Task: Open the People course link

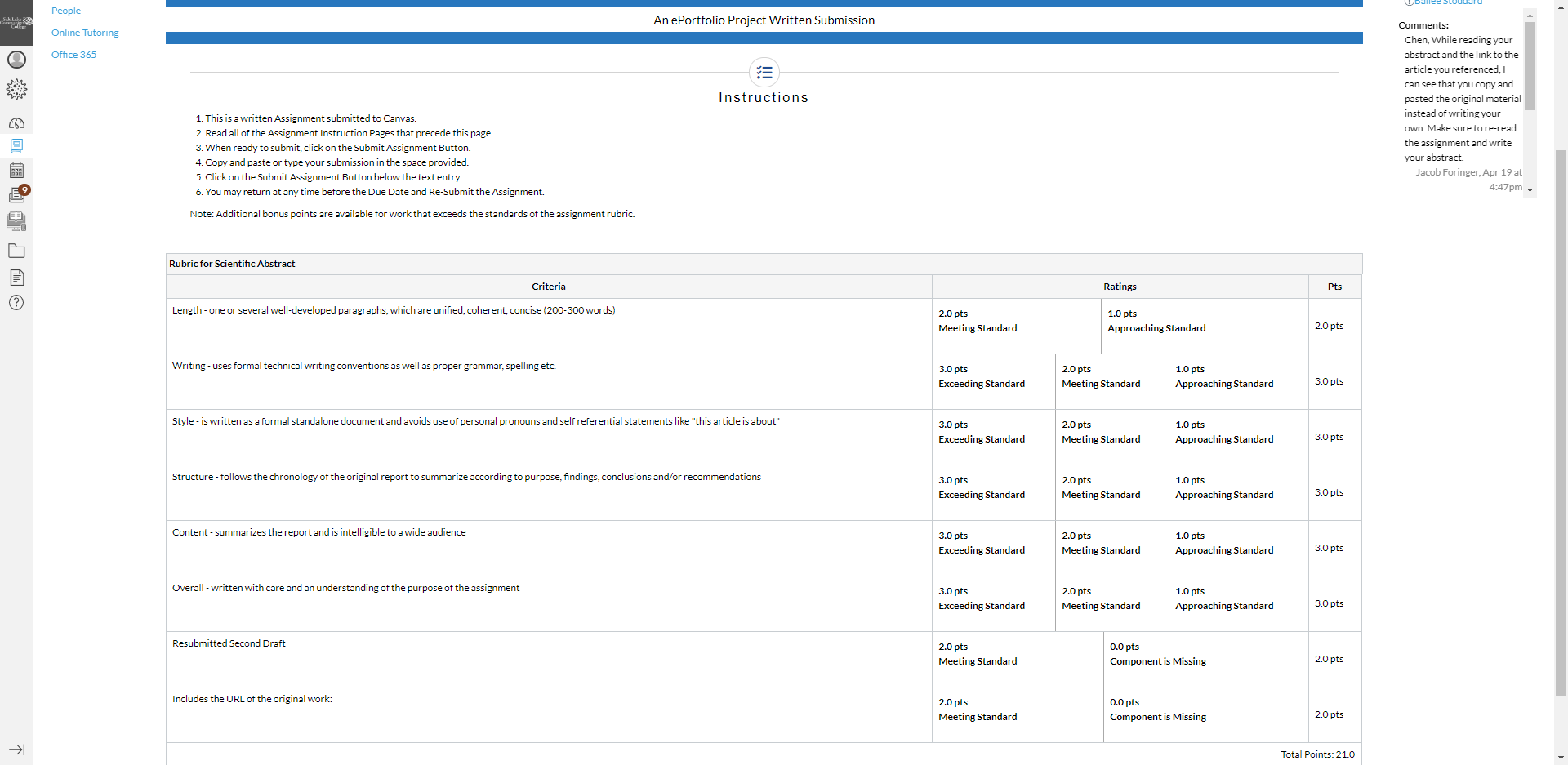Action: coord(66,11)
